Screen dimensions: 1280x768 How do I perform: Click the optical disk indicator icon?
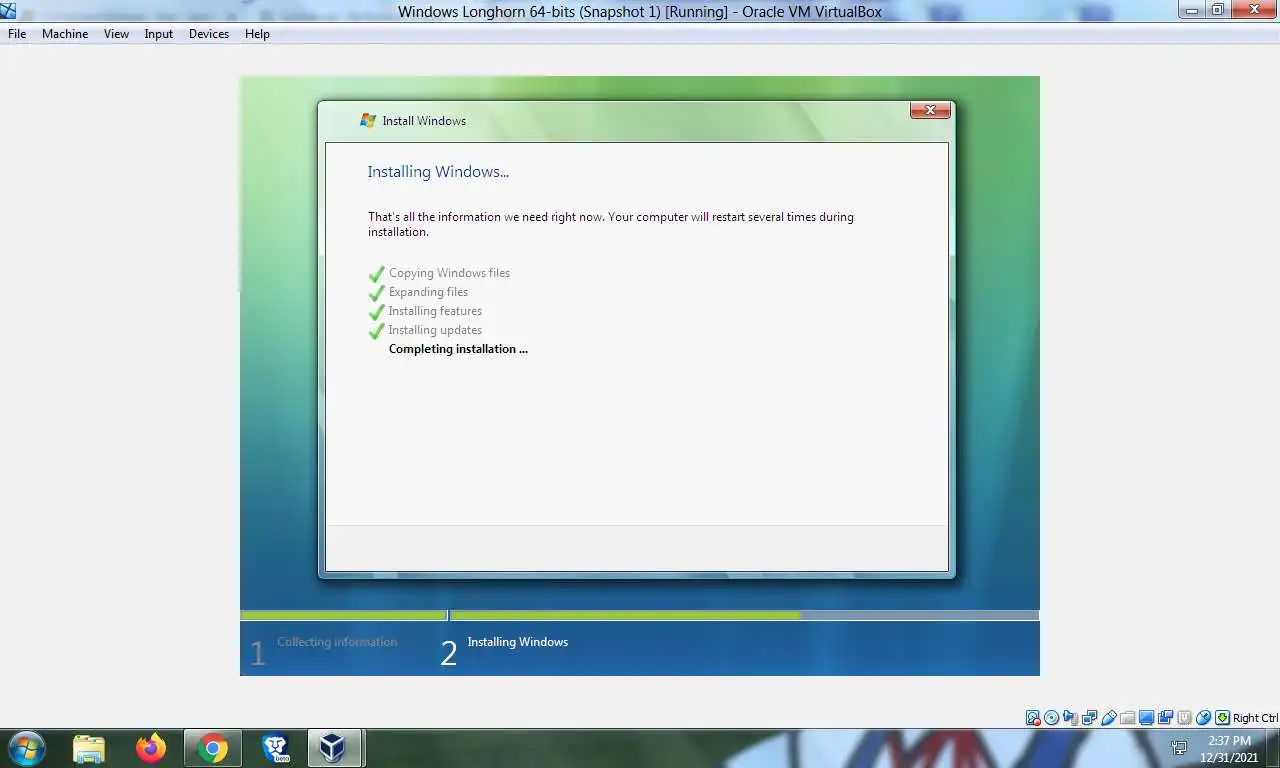tap(1051, 717)
